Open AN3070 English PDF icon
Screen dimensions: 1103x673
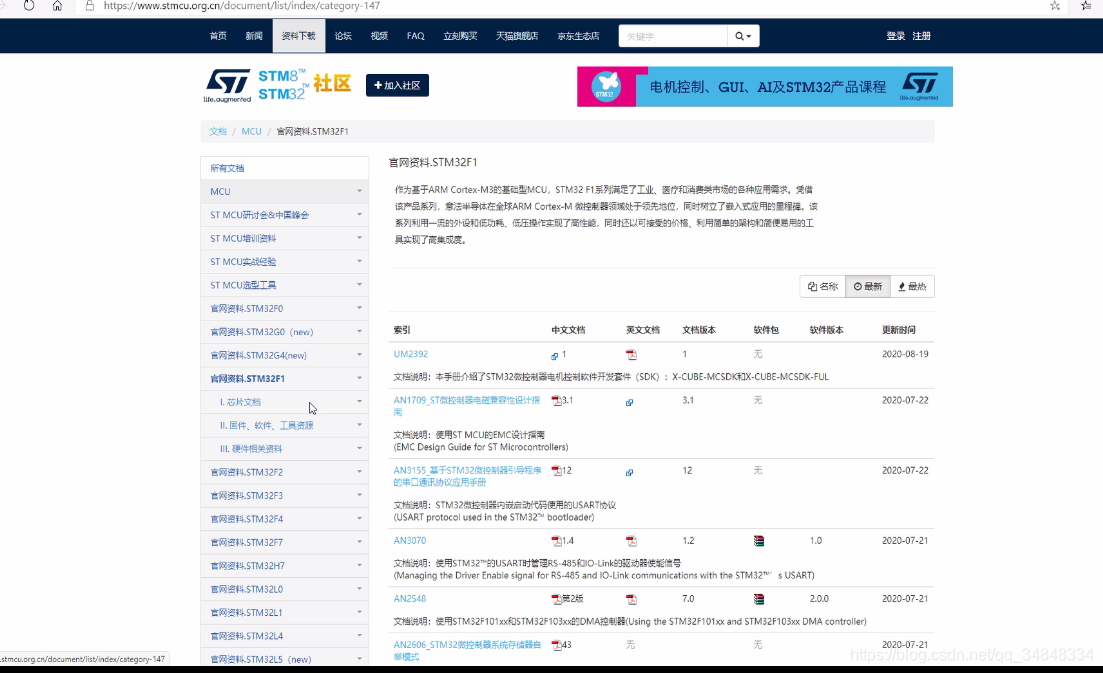[x=631, y=541]
